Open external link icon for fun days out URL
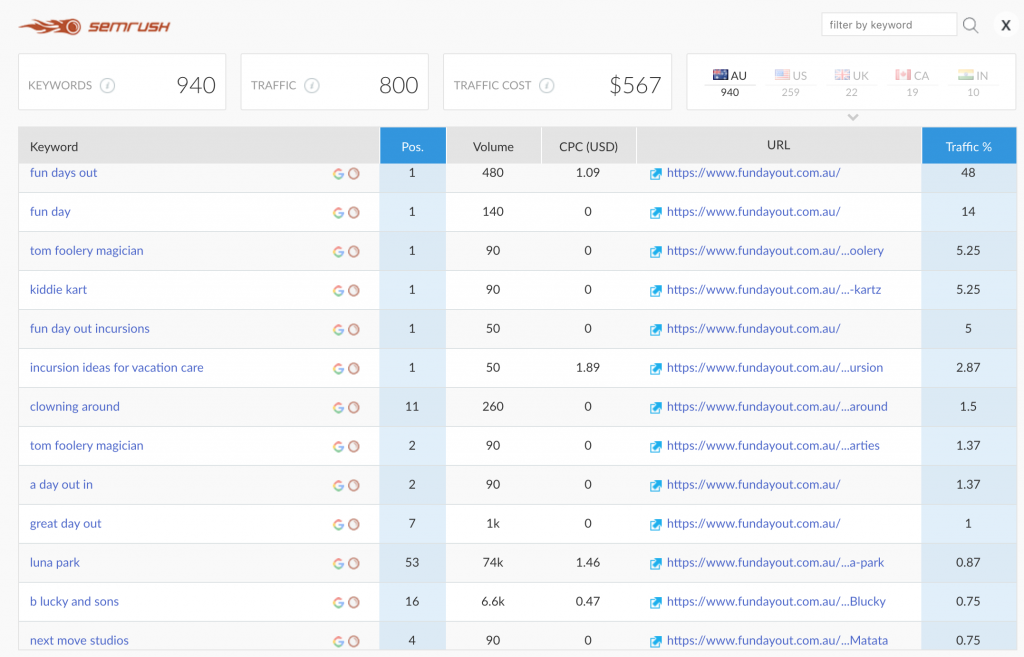The image size is (1024, 657). coord(656,174)
